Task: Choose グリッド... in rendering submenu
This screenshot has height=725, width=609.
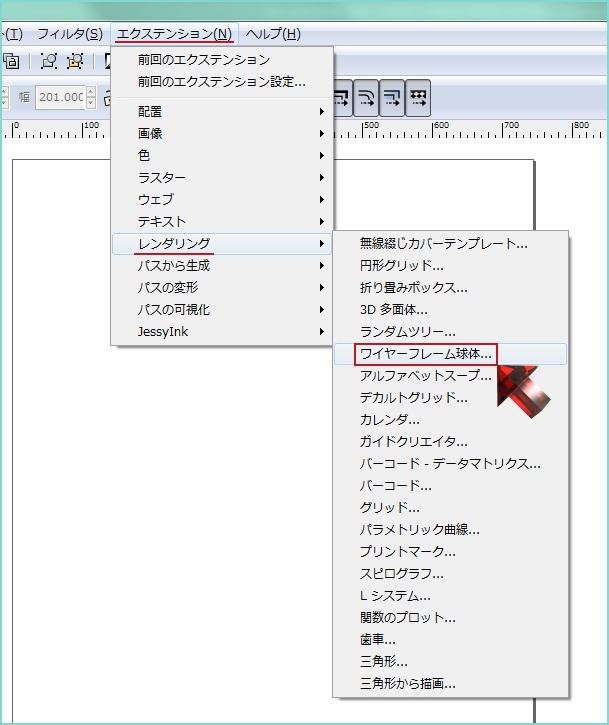Action: 450,508
